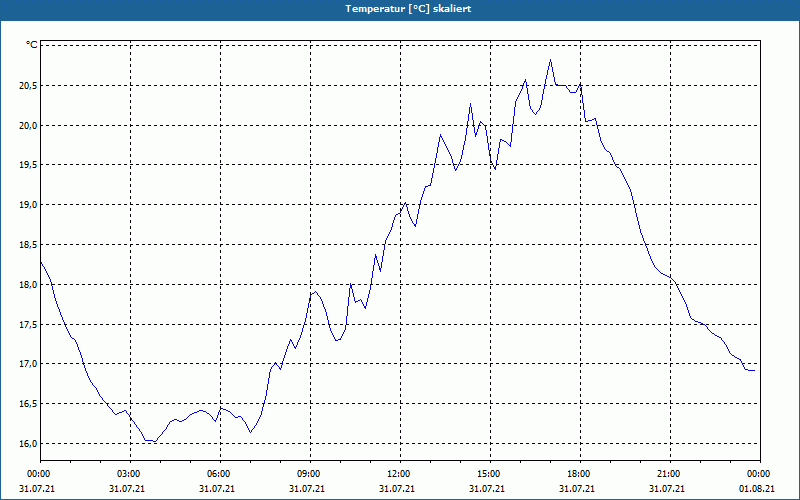Click the 'Temperatur [°C] skaliert' chart title
This screenshot has height=500, width=800.
(408, 9)
